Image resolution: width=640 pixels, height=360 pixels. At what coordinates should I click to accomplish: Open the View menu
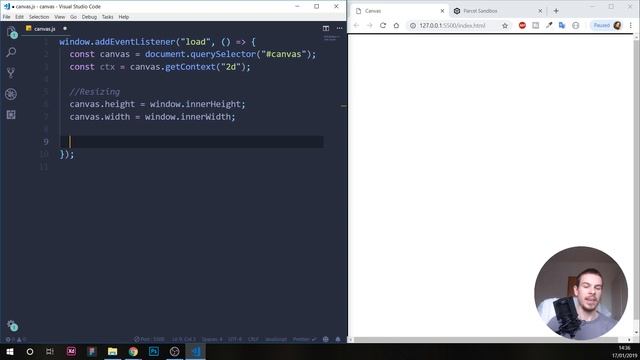tap(60, 17)
